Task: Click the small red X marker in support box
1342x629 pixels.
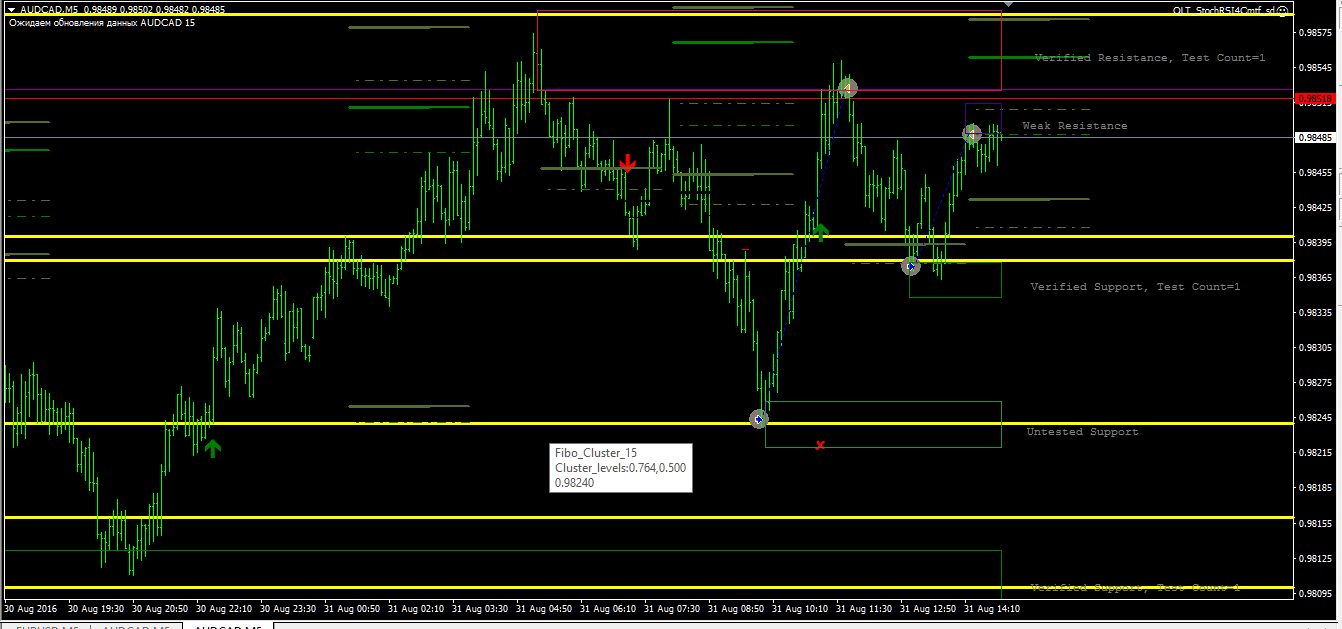Action: pyautogui.click(x=820, y=445)
